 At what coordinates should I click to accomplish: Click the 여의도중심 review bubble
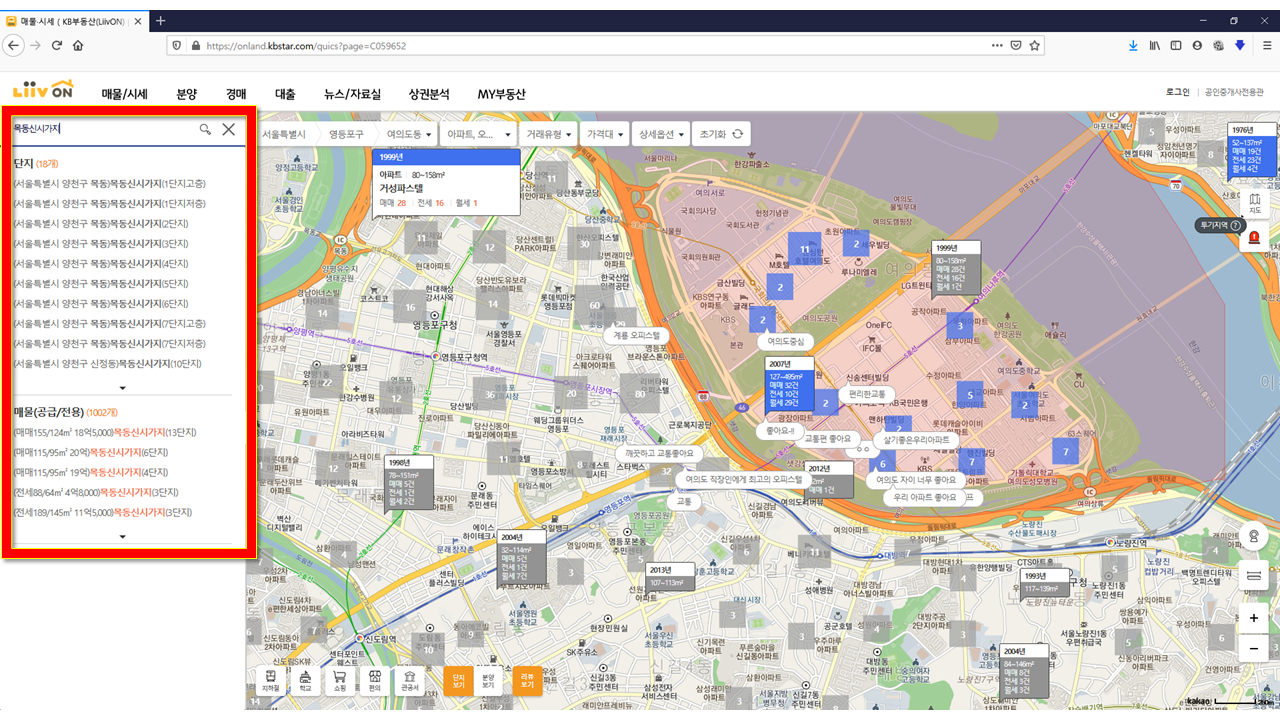(786, 341)
